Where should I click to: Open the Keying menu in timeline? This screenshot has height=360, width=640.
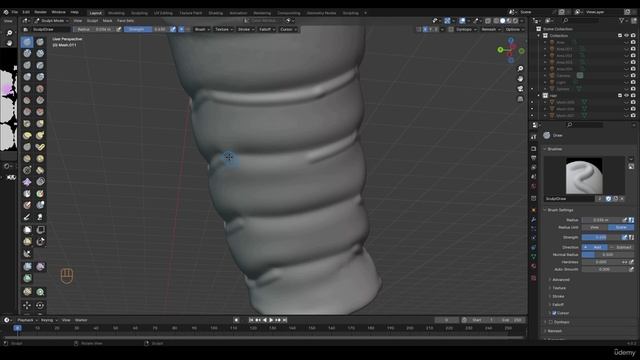point(49,320)
